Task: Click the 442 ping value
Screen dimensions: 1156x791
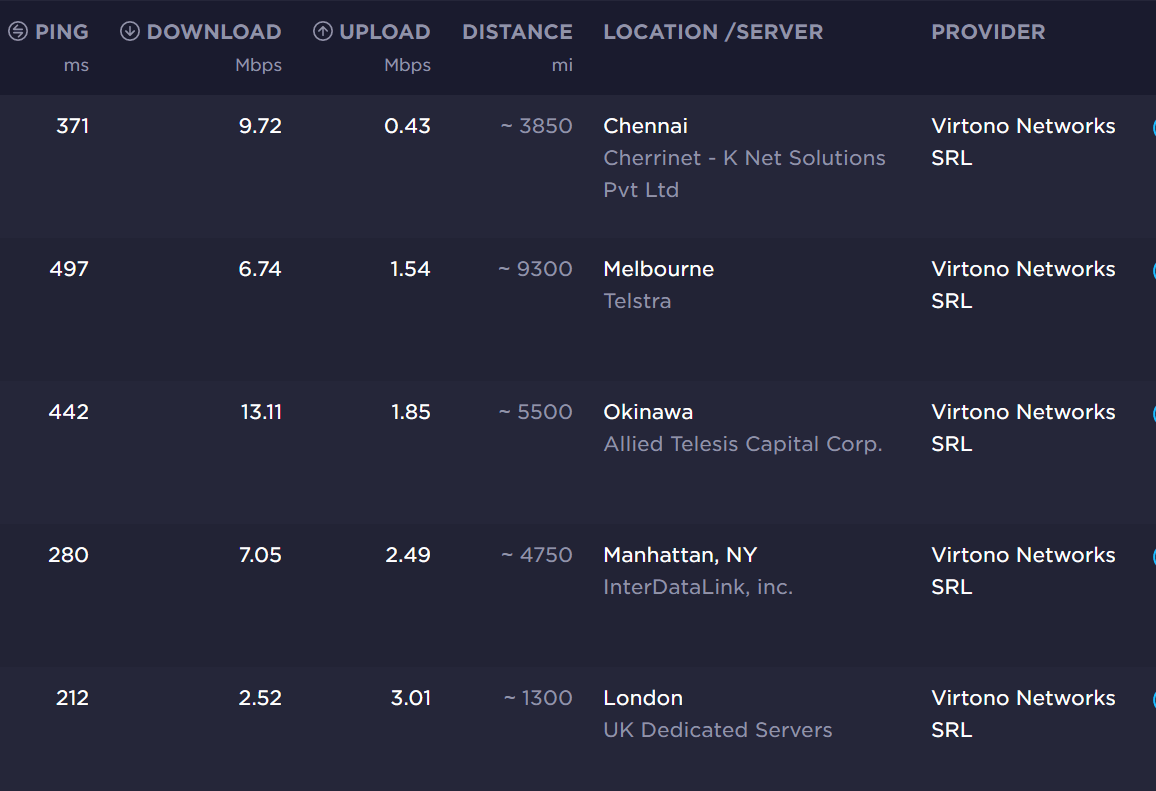Action: pos(69,412)
